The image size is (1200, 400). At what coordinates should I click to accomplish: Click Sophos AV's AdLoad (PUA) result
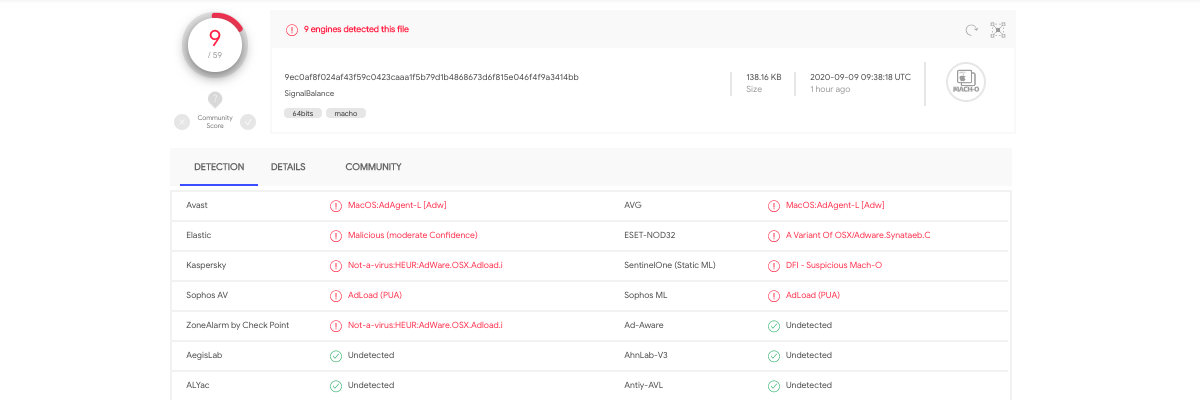point(375,295)
